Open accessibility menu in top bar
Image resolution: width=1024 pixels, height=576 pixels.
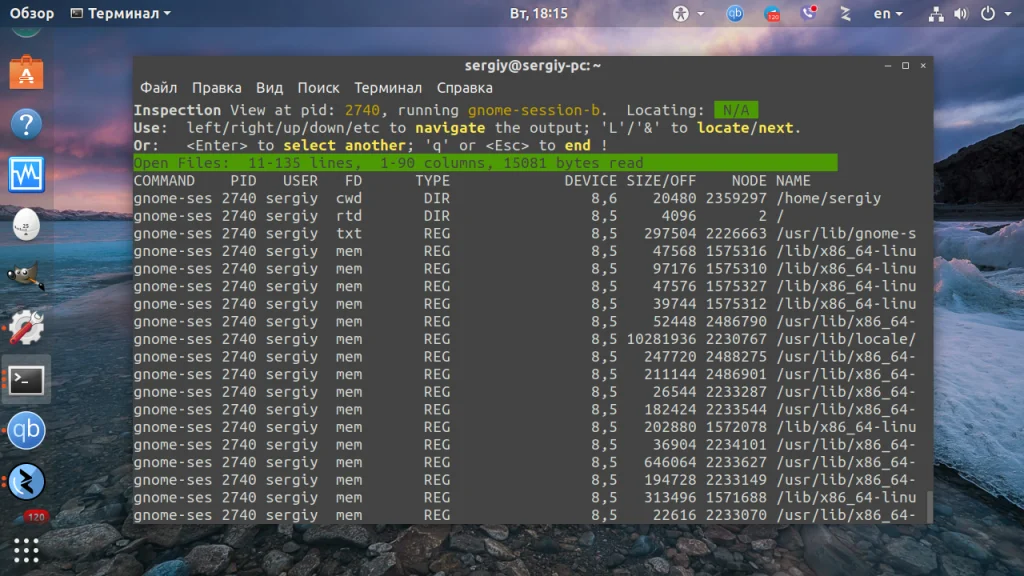[688, 13]
